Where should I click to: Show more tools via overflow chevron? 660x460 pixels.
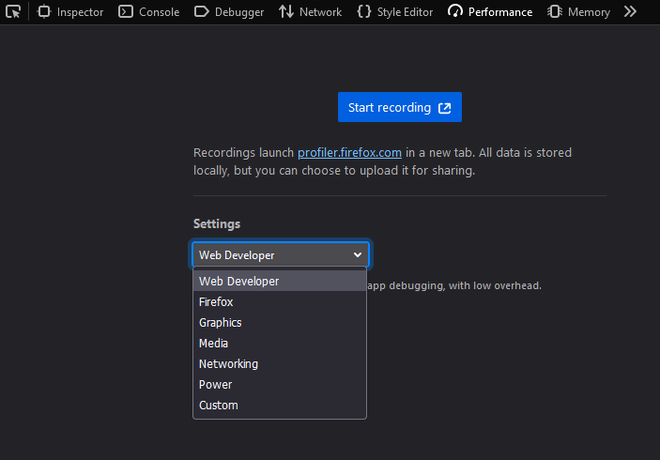630,12
